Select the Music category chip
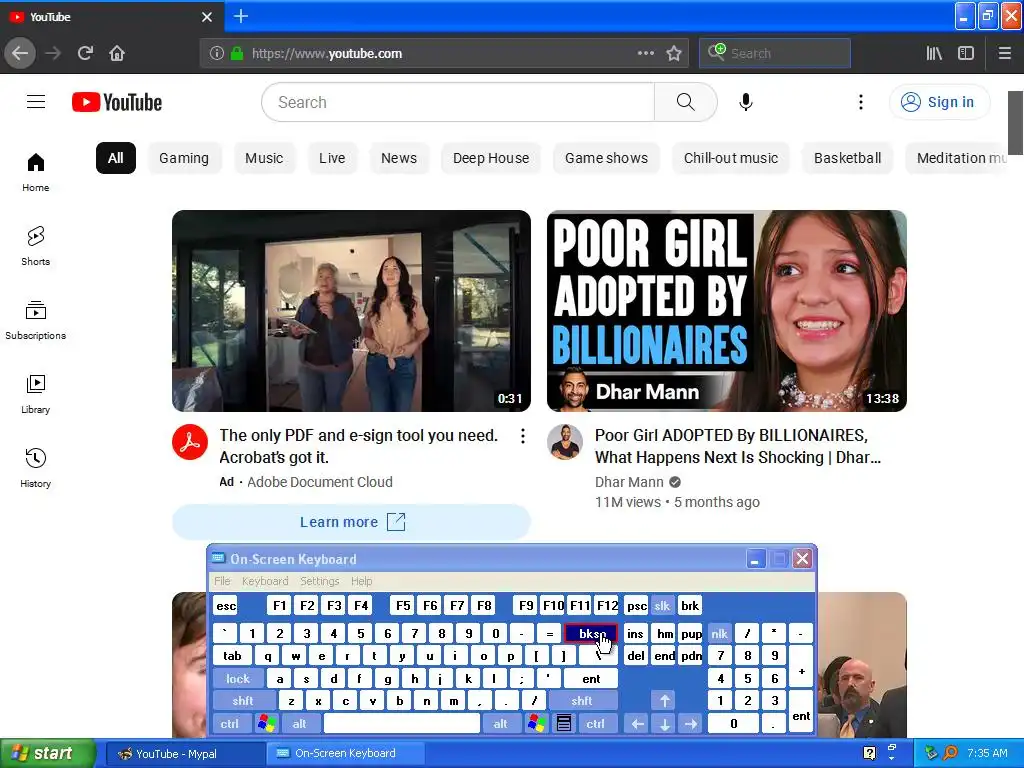1024x768 pixels. click(x=264, y=158)
